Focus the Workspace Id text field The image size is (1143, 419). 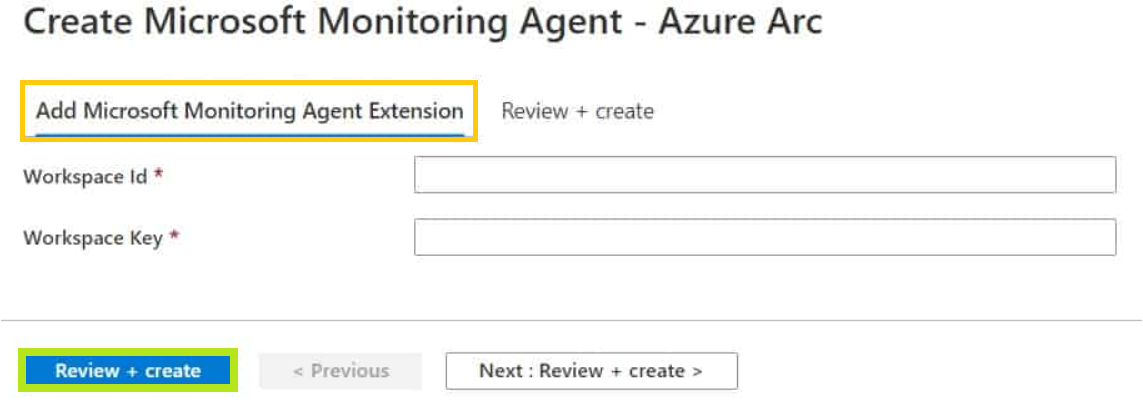[x=765, y=175]
